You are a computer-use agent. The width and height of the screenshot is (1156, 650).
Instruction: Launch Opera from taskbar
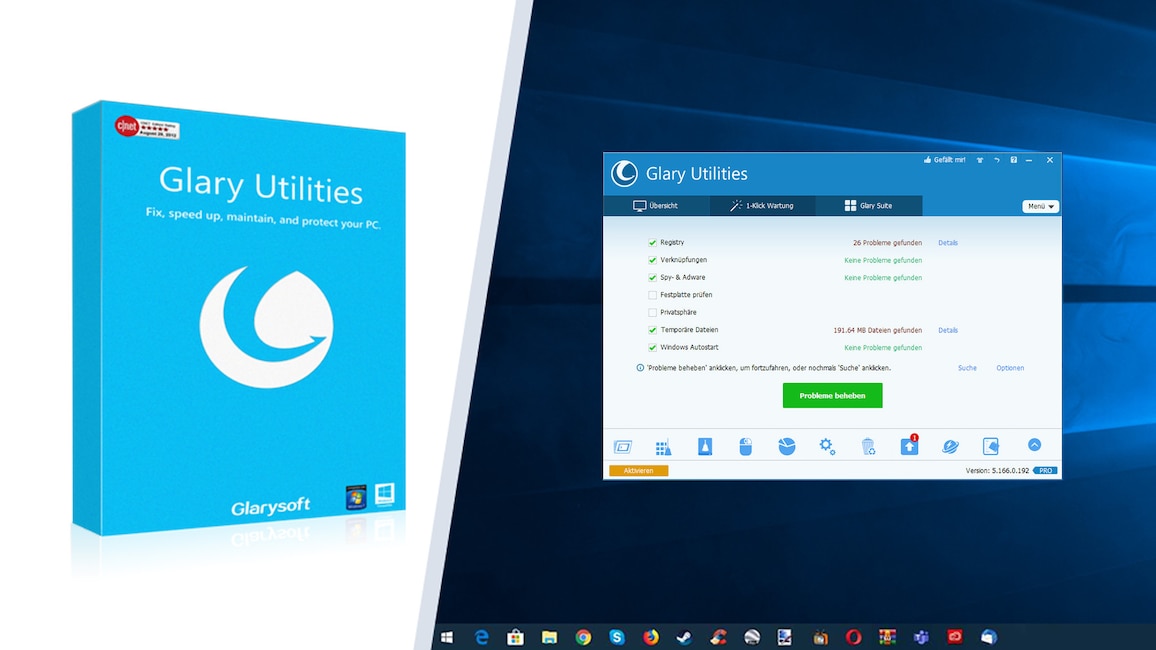pyautogui.click(x=853, y=637)
